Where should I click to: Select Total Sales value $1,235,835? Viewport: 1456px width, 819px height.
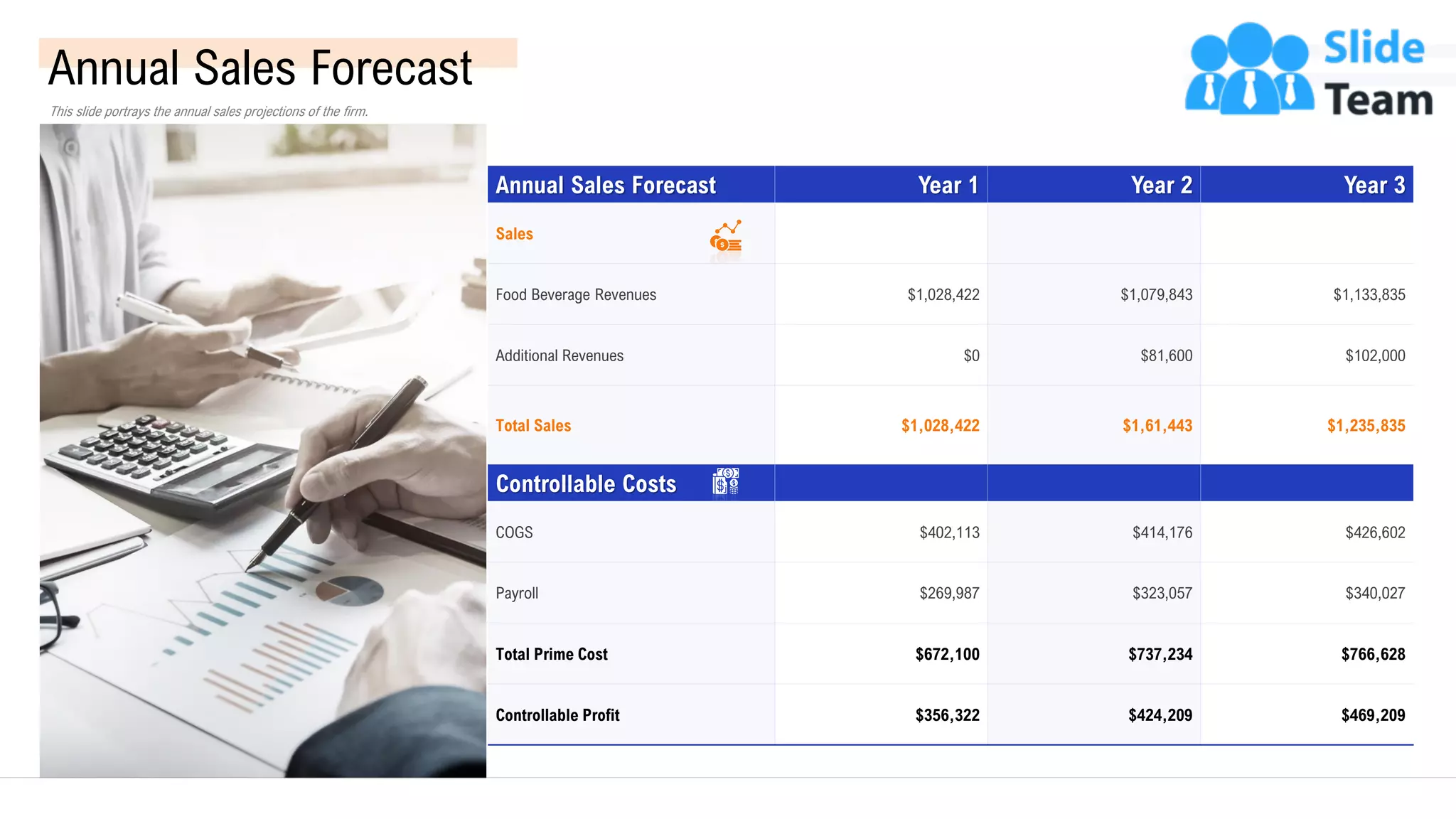coord(1366,426)
